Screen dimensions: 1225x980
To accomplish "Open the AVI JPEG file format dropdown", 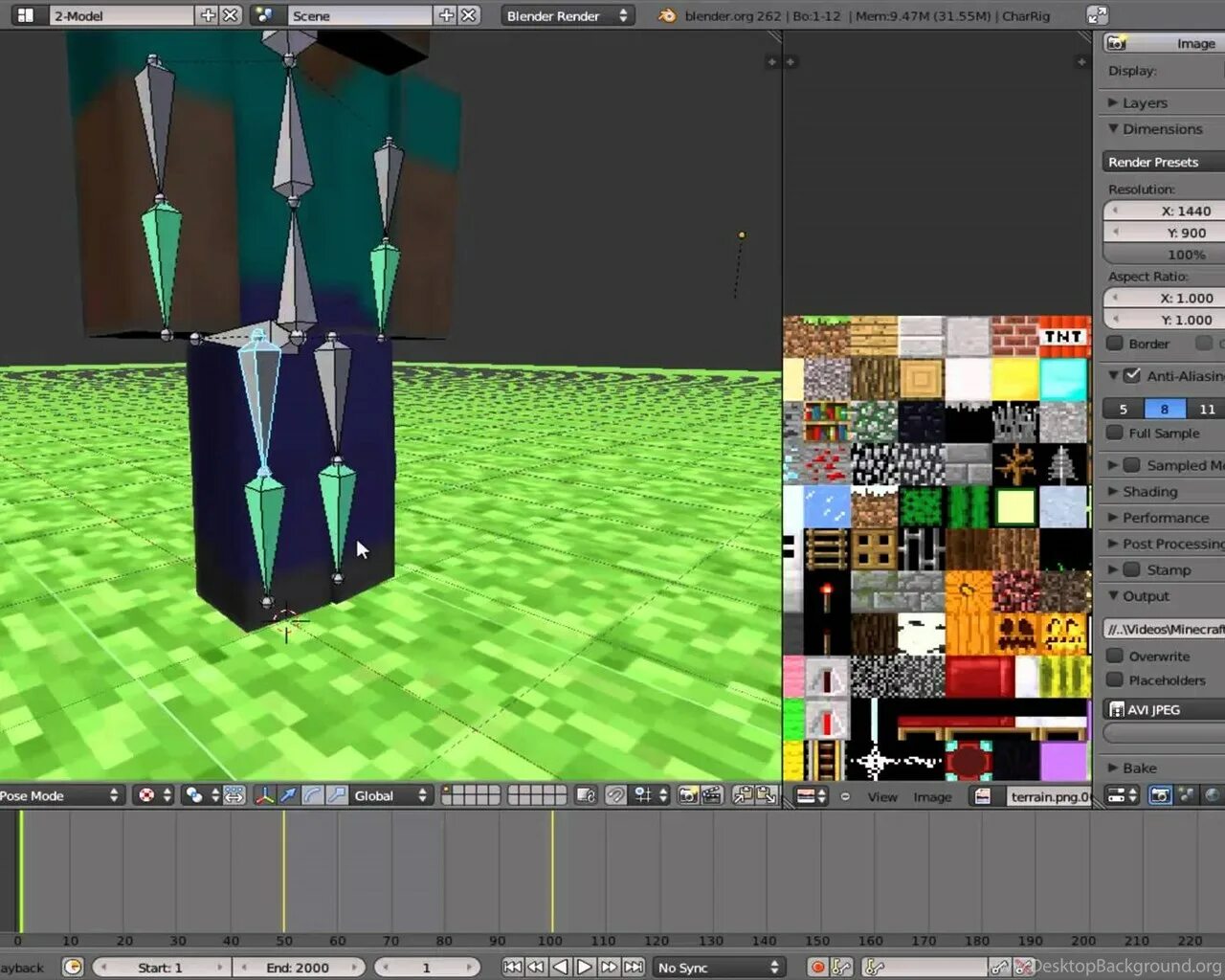I will coord(1164,709).
